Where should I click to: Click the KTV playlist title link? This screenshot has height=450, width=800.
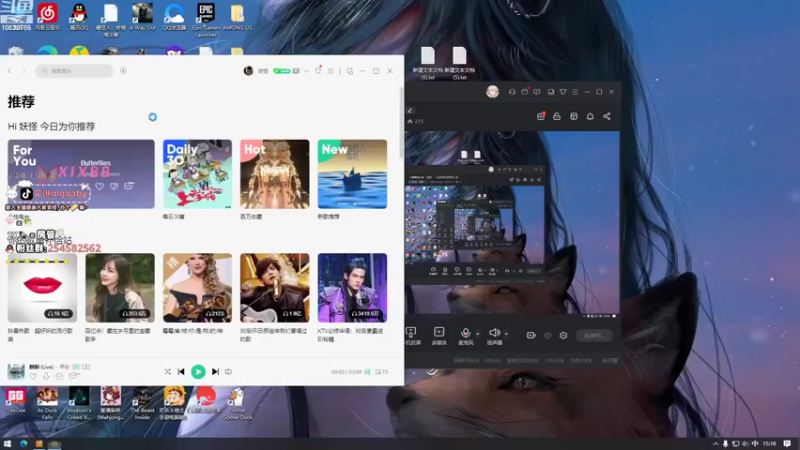[350, 335]
